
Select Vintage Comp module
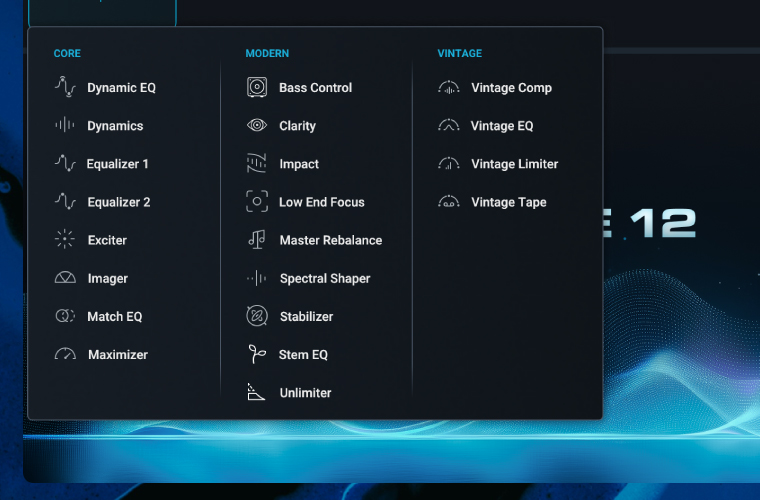(x=511, y=88)
